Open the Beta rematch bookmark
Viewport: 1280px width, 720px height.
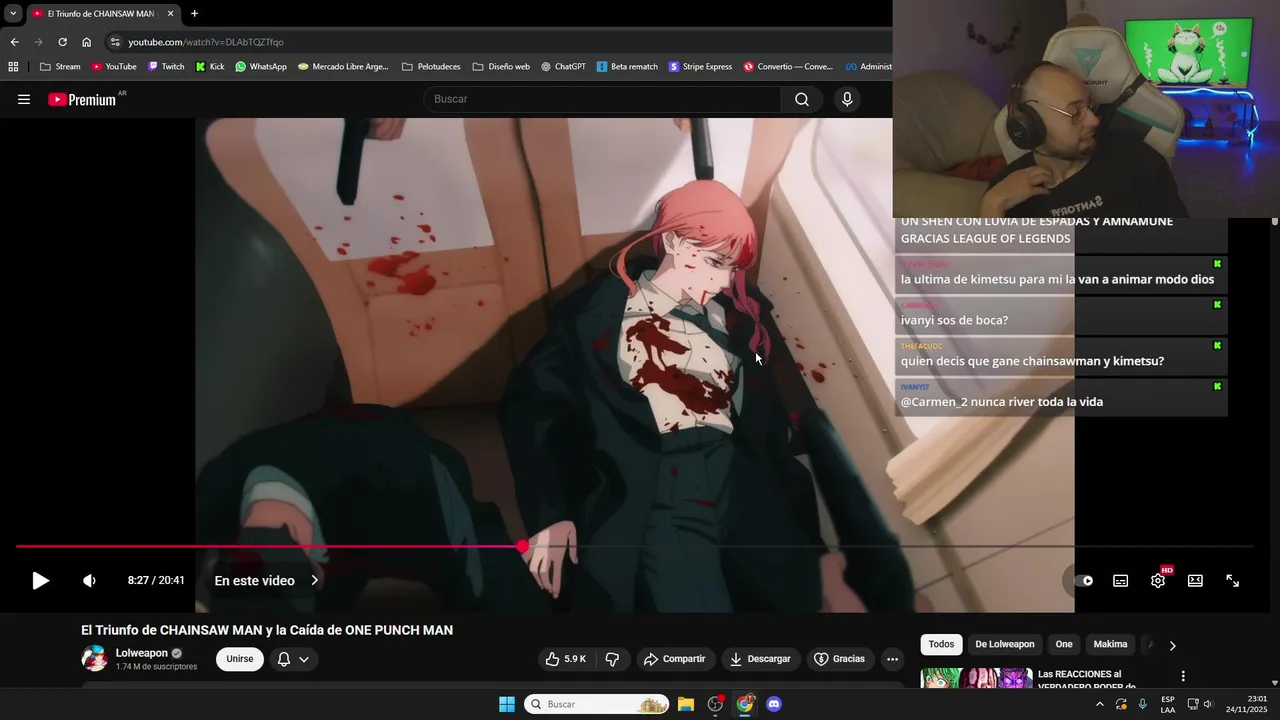pyautogui.click(x=627, y=67)
